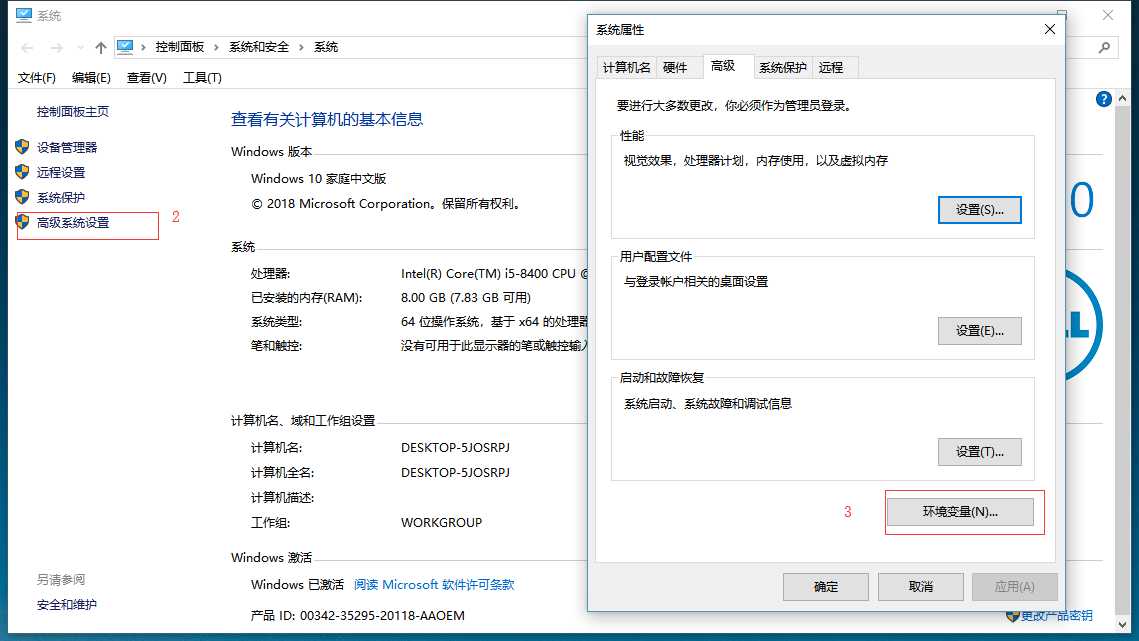Screen dimensions: 1139x641
Task: Open performance 设置(S)... button
Action: click(979, 210)
